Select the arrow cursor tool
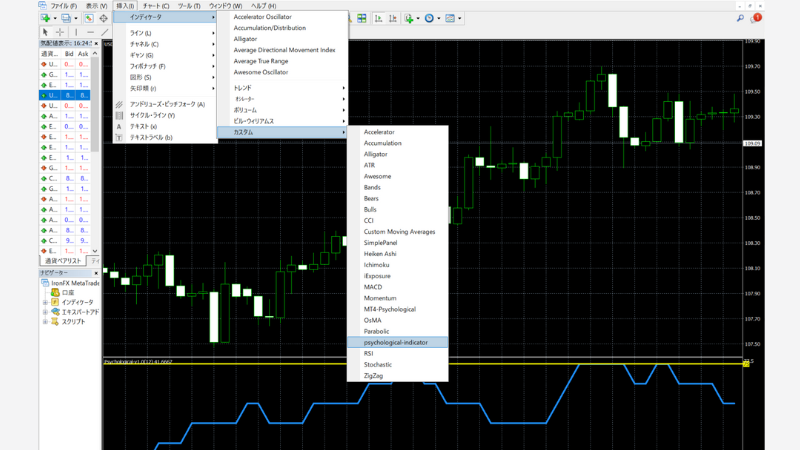The height and width of the screenshot is (450, 800). pos(45,32)
